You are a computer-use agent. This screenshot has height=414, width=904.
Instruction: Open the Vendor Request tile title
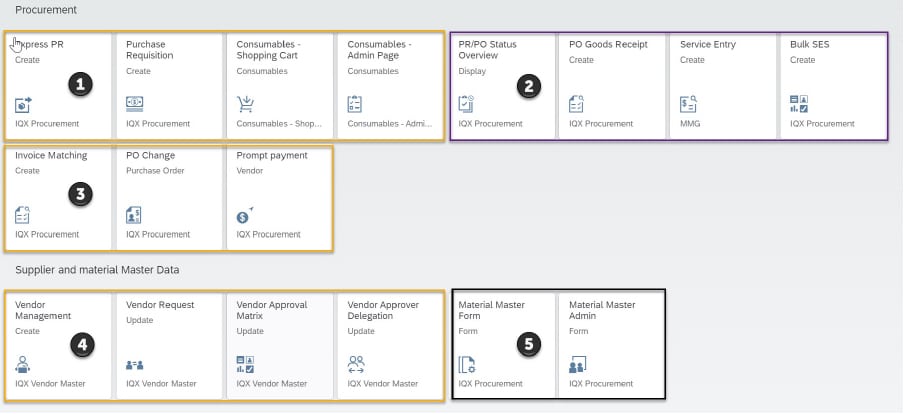tap(160, 304)
